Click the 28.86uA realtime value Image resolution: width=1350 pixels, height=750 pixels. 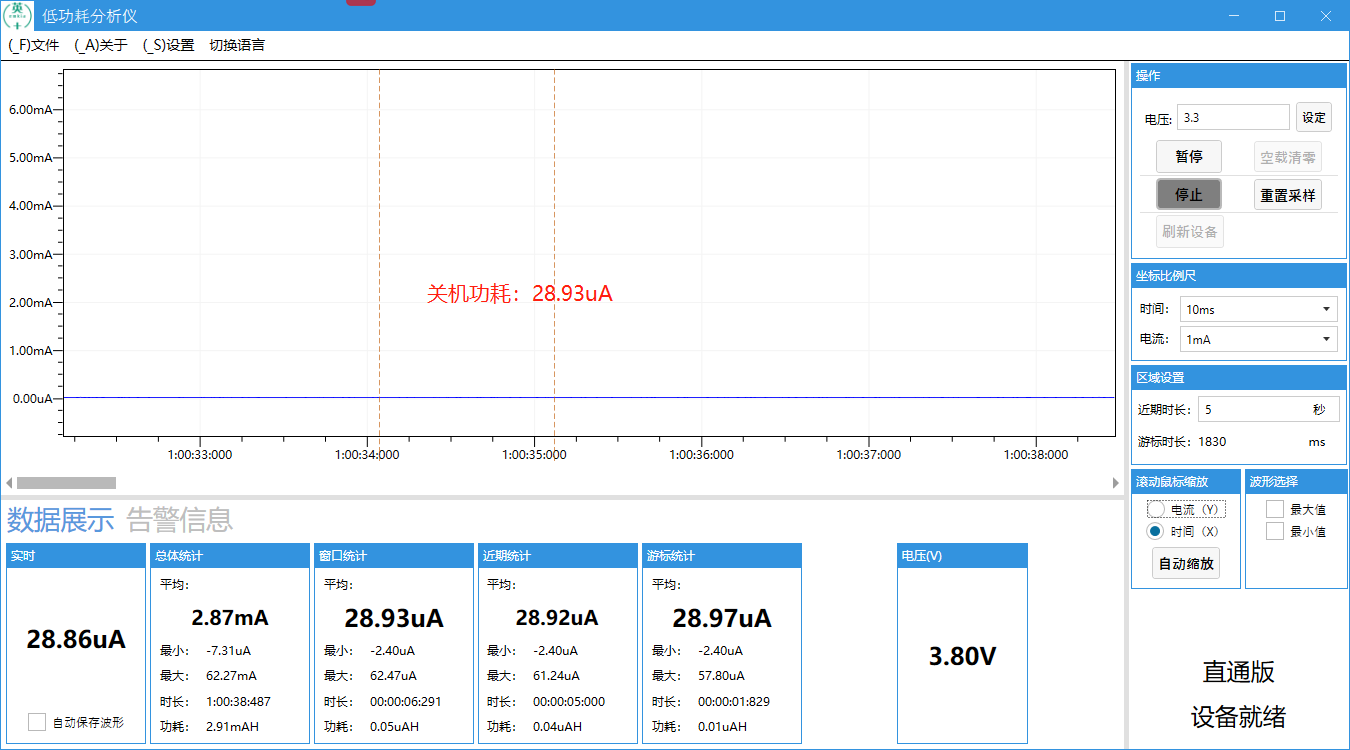[x=76, y=639]
